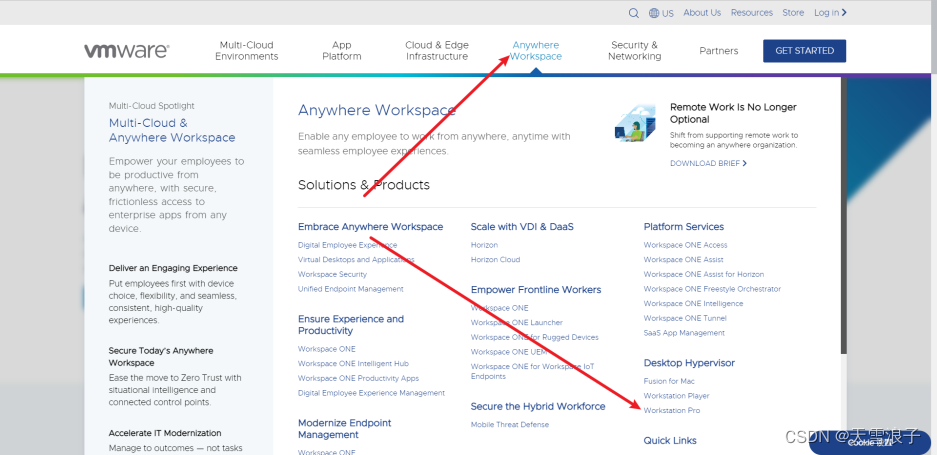The height and width of the screenshot is (455, 937).
Task: Open Empower Frontline Workers heading
Action: click(x=536, y=289)
